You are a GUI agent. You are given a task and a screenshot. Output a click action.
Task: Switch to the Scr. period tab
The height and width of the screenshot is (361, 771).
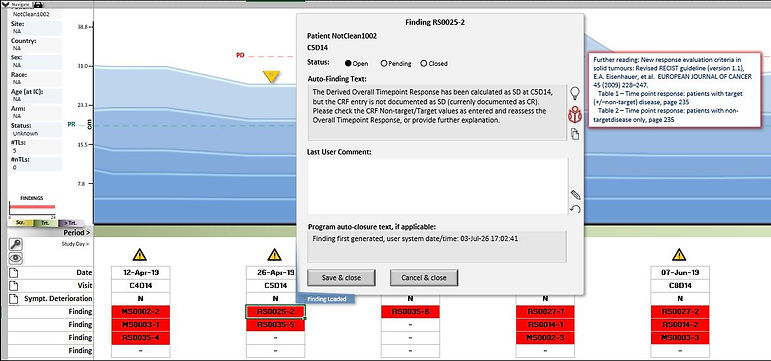(21, 223)
